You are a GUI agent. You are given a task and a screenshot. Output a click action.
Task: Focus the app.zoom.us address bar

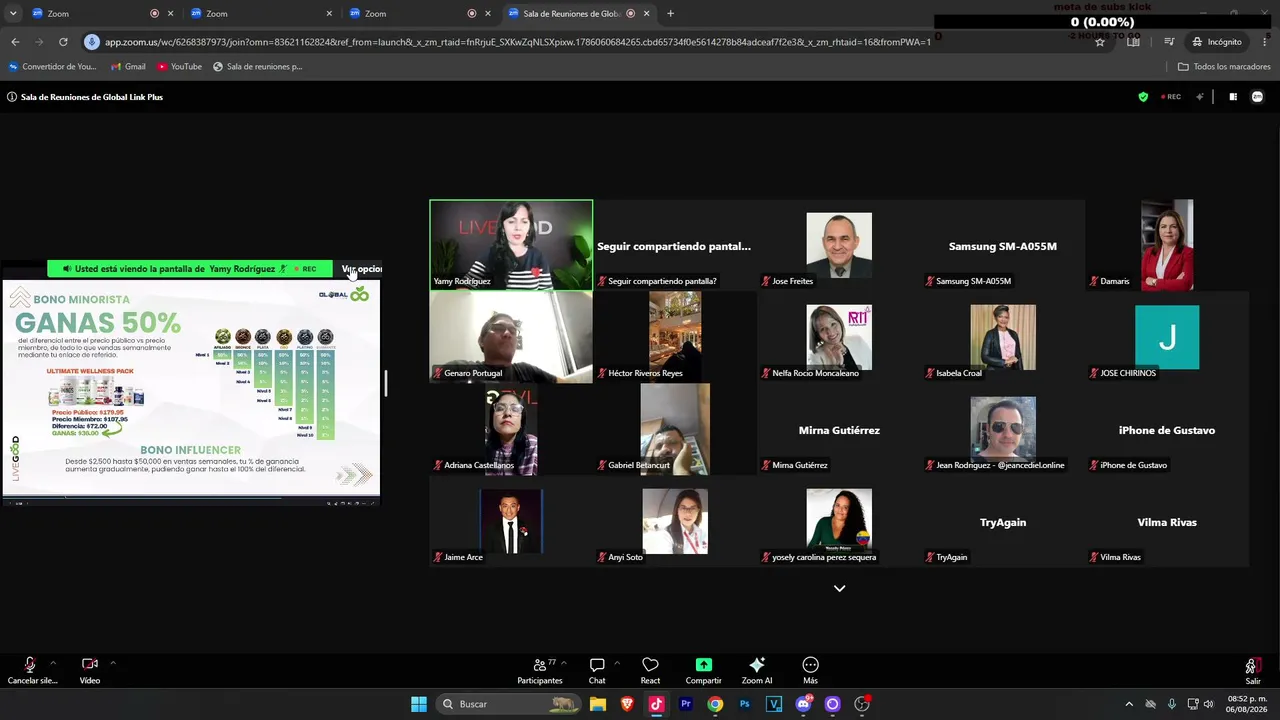click(x=517, y=42)
